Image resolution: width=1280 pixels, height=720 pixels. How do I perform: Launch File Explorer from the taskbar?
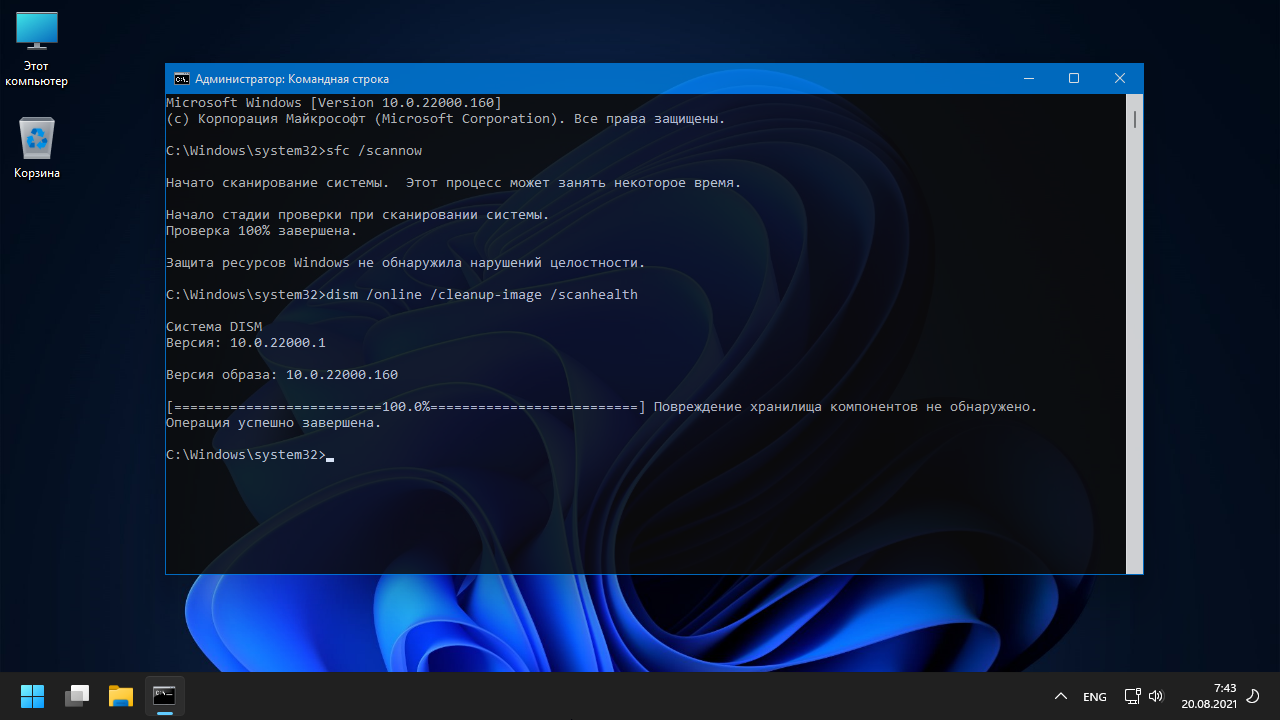tap(121, 696)
